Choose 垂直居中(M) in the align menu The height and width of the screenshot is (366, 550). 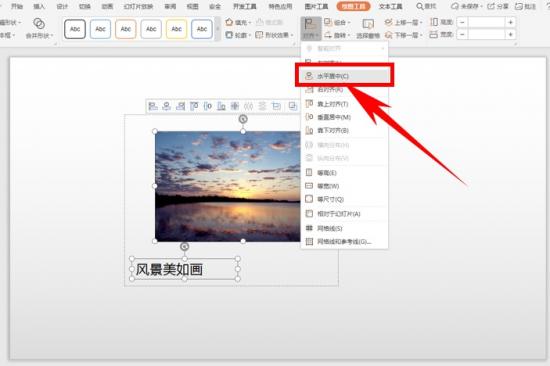click(344, 117)
